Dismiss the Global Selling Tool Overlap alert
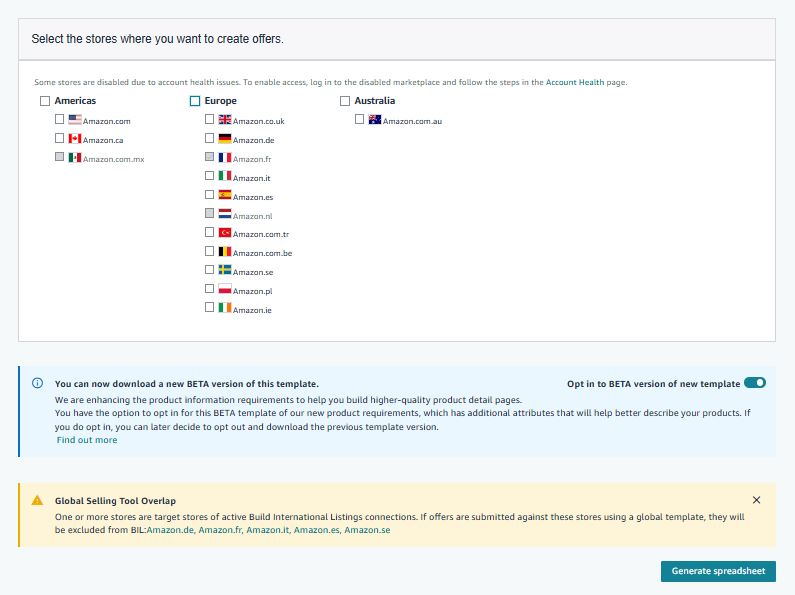 click(x=756, y=500)
